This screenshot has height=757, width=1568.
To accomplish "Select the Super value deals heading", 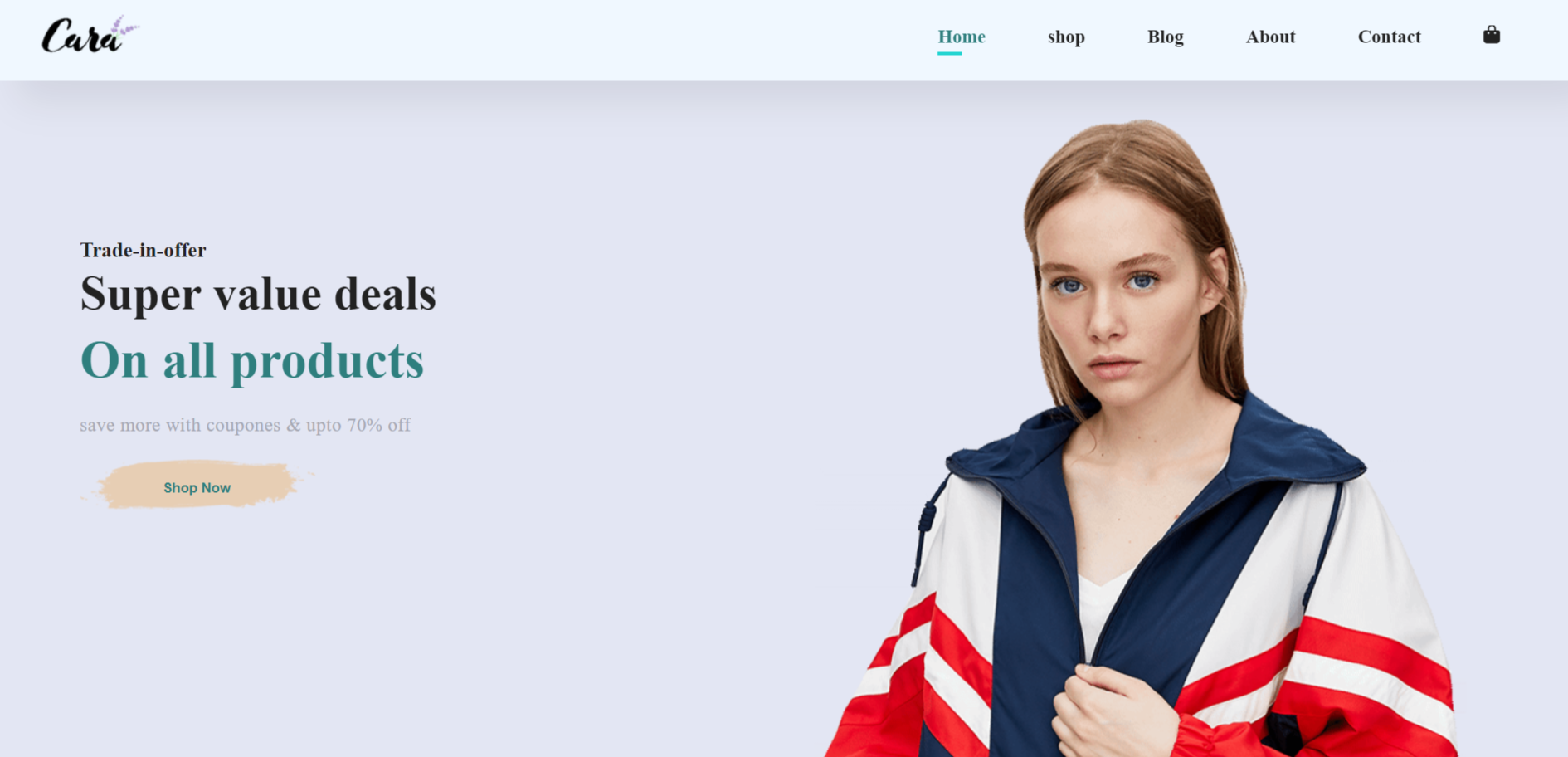I will pyautogui.click(x=258, y=294).
